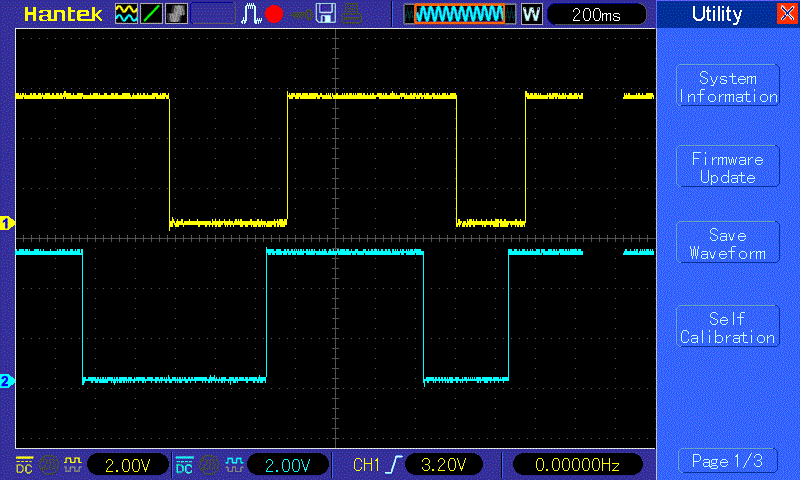Image resolution: width=800 pixels, height=480 pixels.
Task: Click the CH1 DC coupling indicator
Action: click(24, 464)
